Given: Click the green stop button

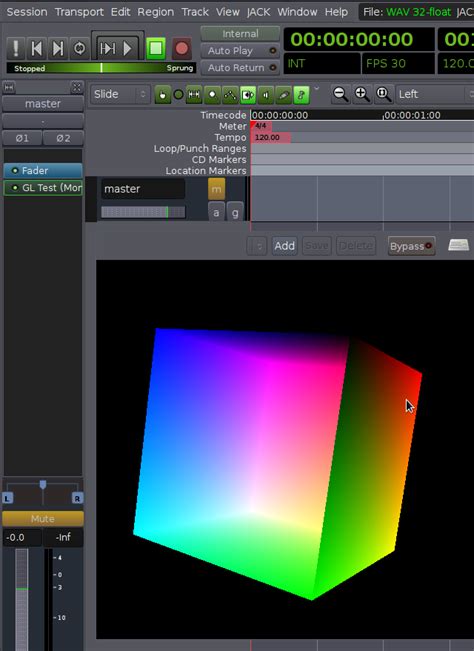Looking at the screenshot, I should (156, 49).
